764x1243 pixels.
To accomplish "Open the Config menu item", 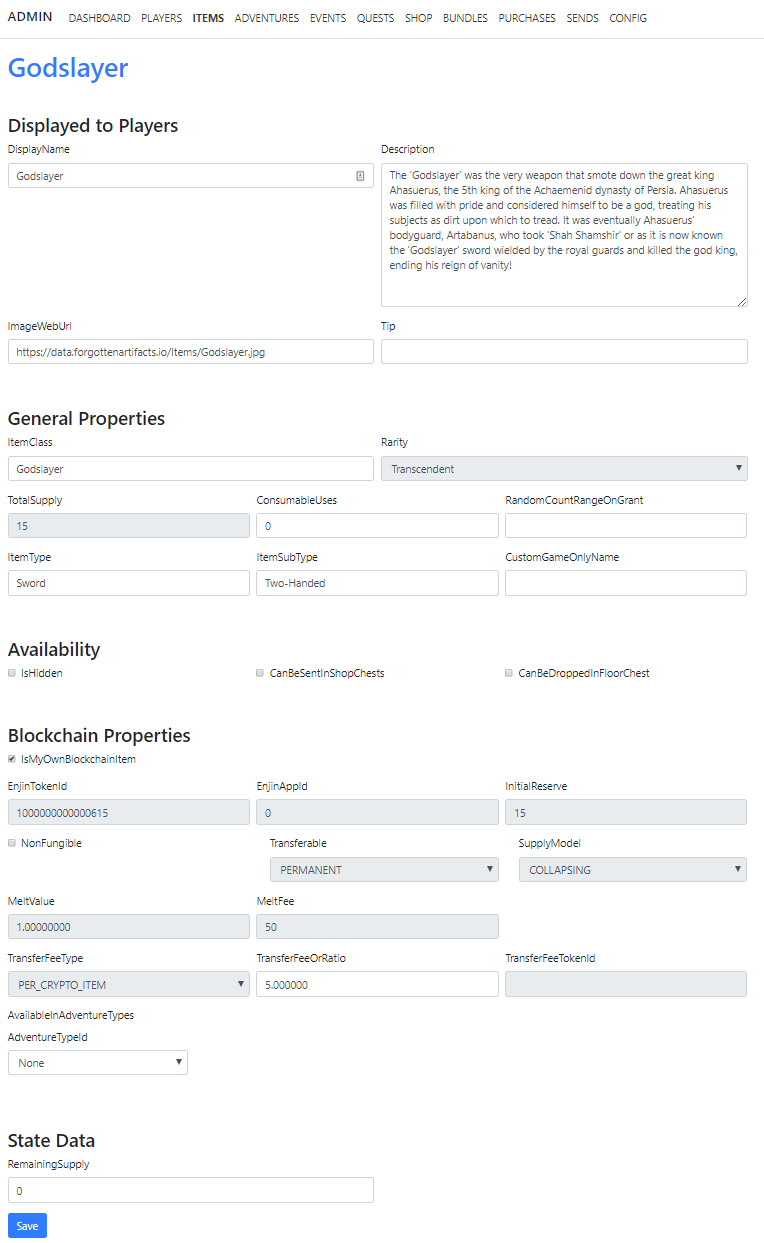I will pyautogui.click(x=628, y=18).
